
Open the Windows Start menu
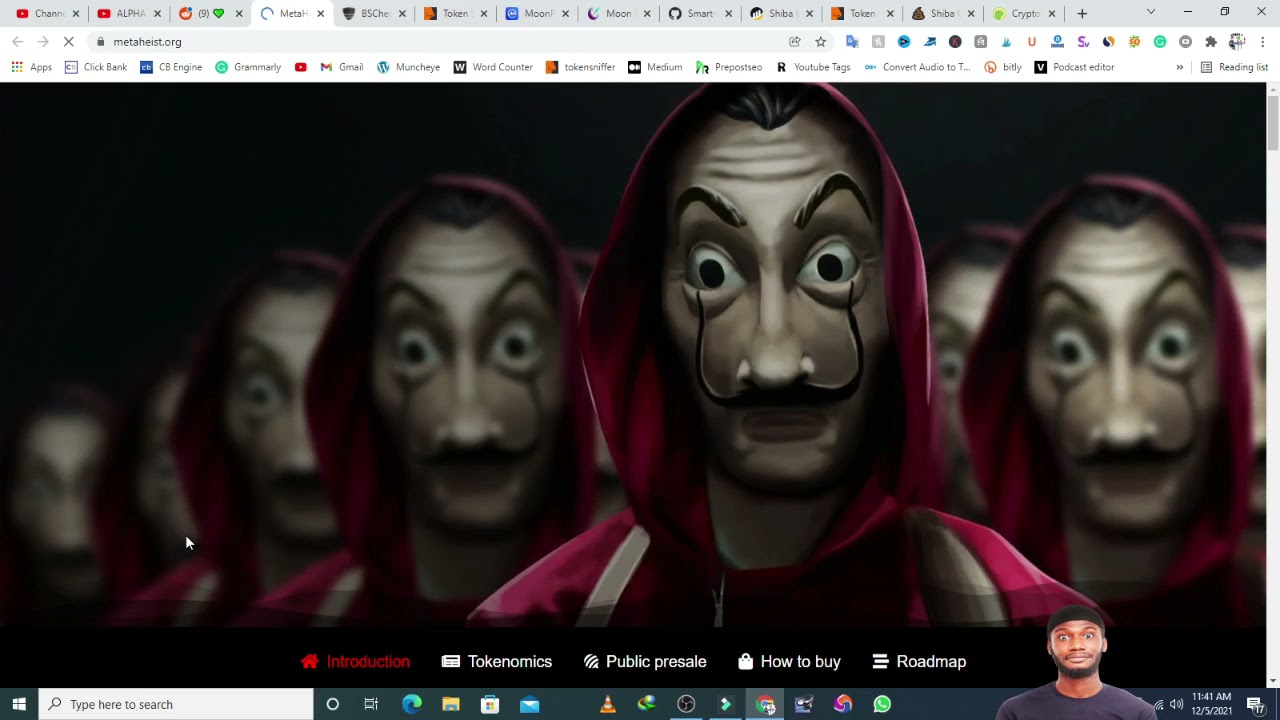19,704
